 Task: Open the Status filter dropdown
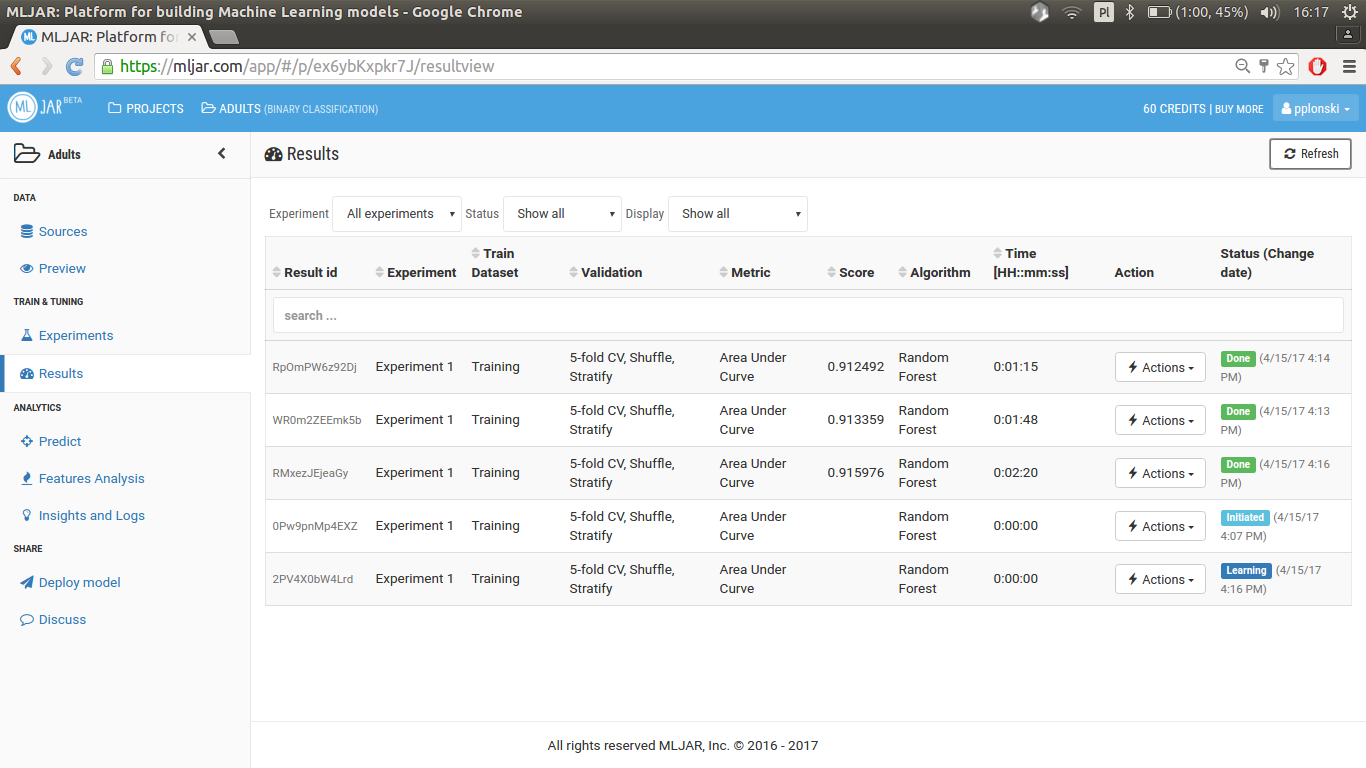562,214
